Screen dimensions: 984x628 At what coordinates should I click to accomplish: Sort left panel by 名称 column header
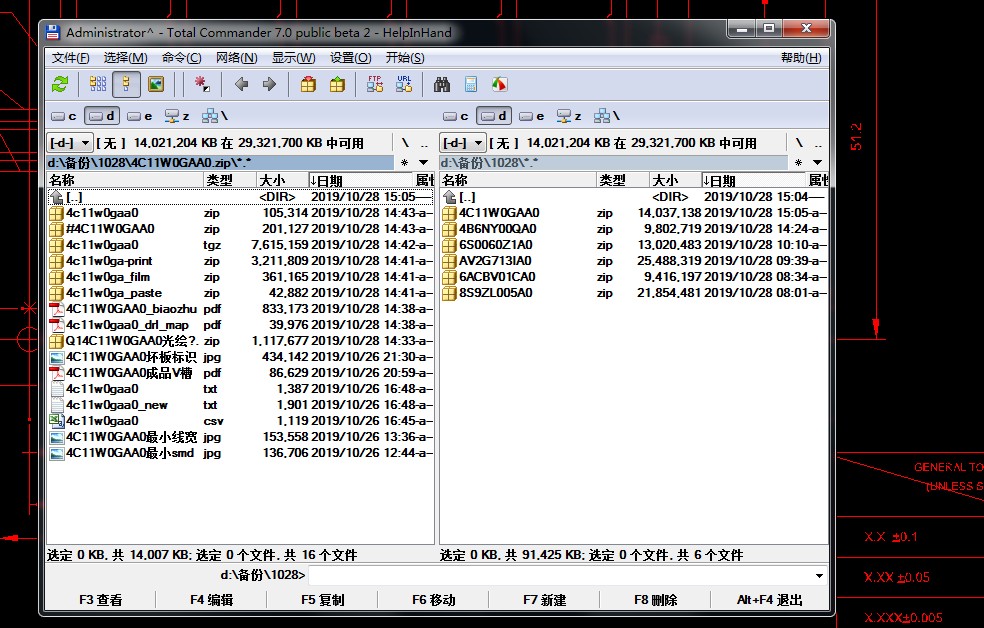pos(126,180)
